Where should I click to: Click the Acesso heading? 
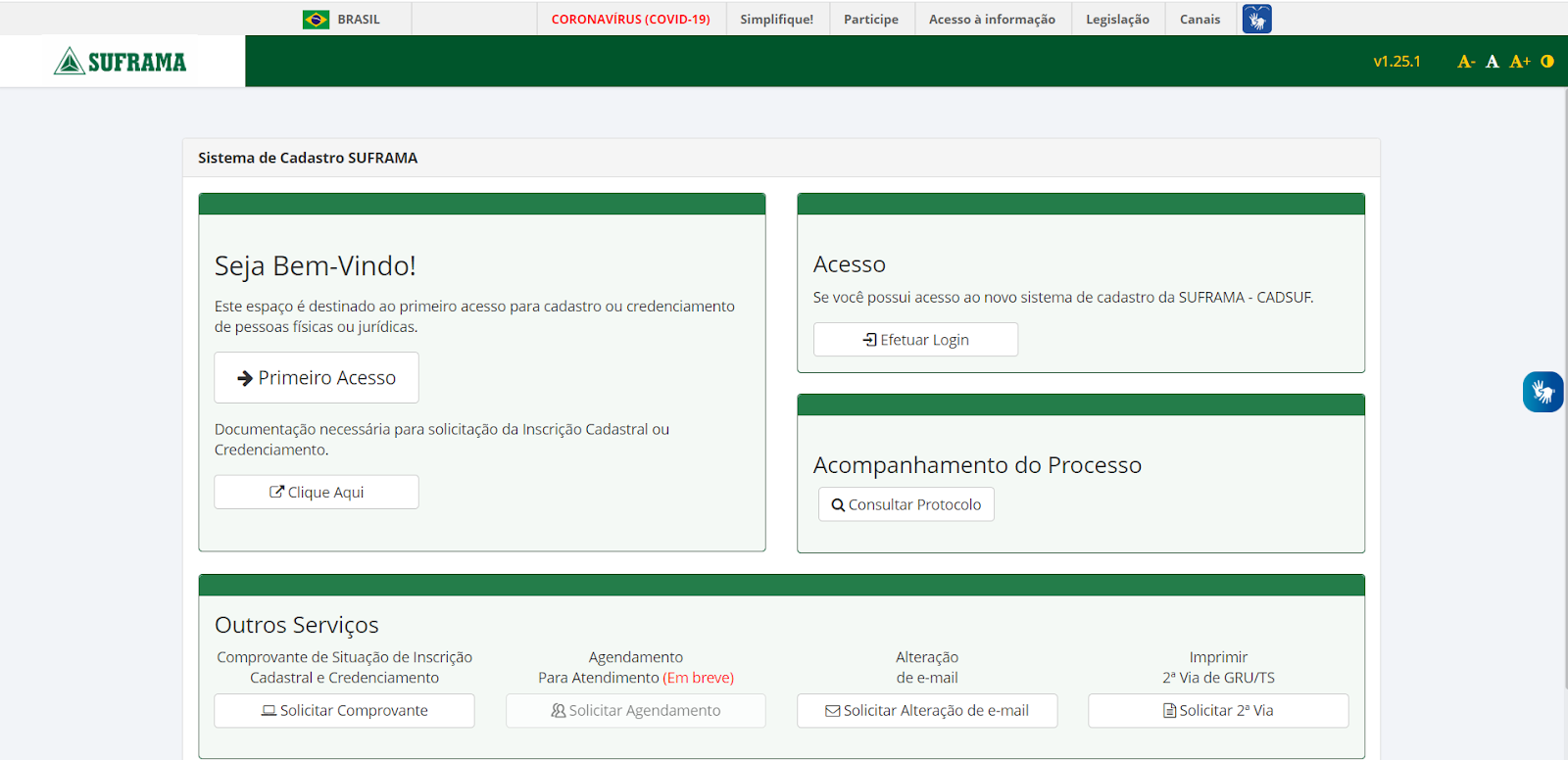pos(850,264)
